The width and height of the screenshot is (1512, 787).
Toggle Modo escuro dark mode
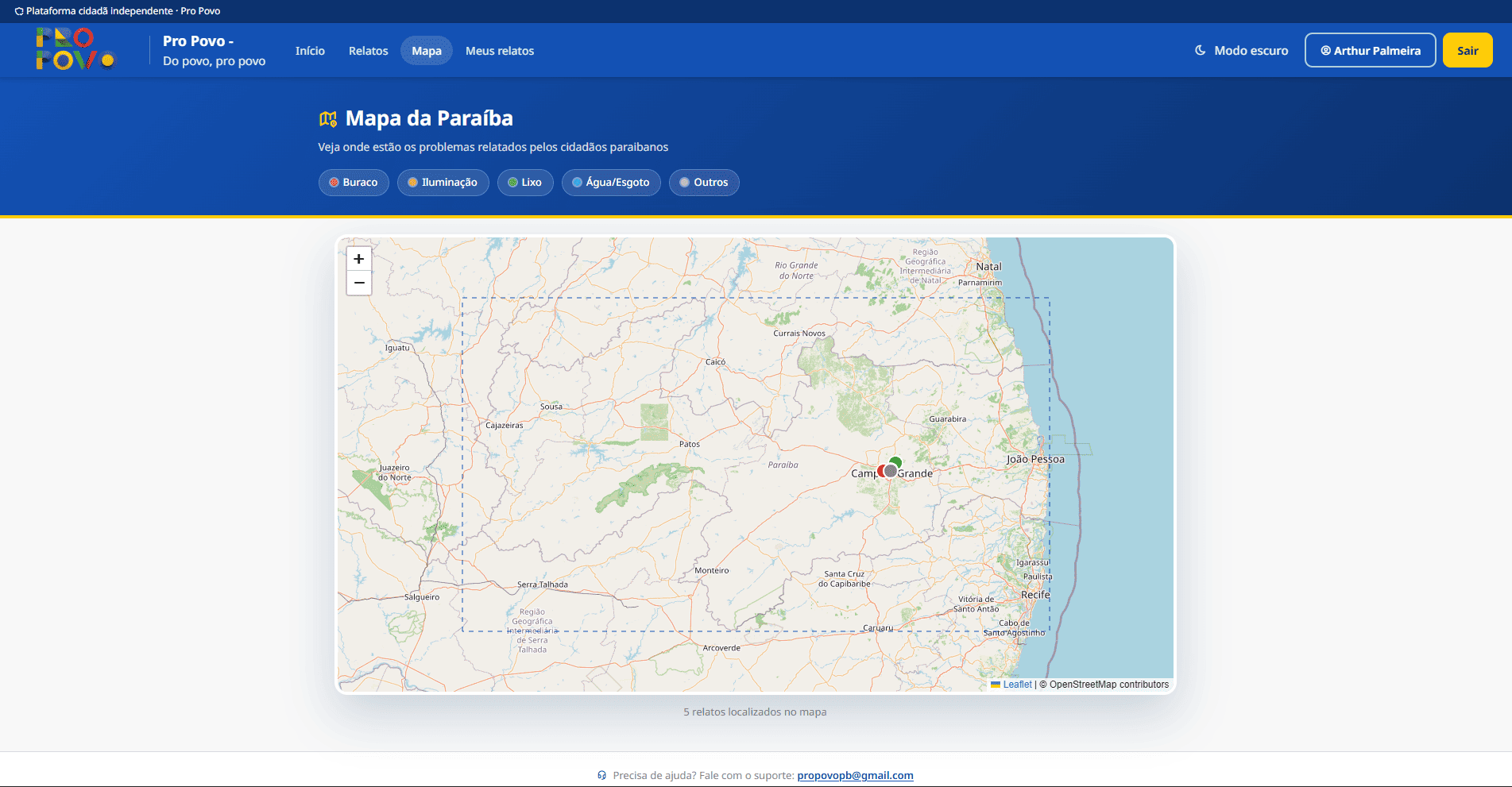pos(1242,50)
